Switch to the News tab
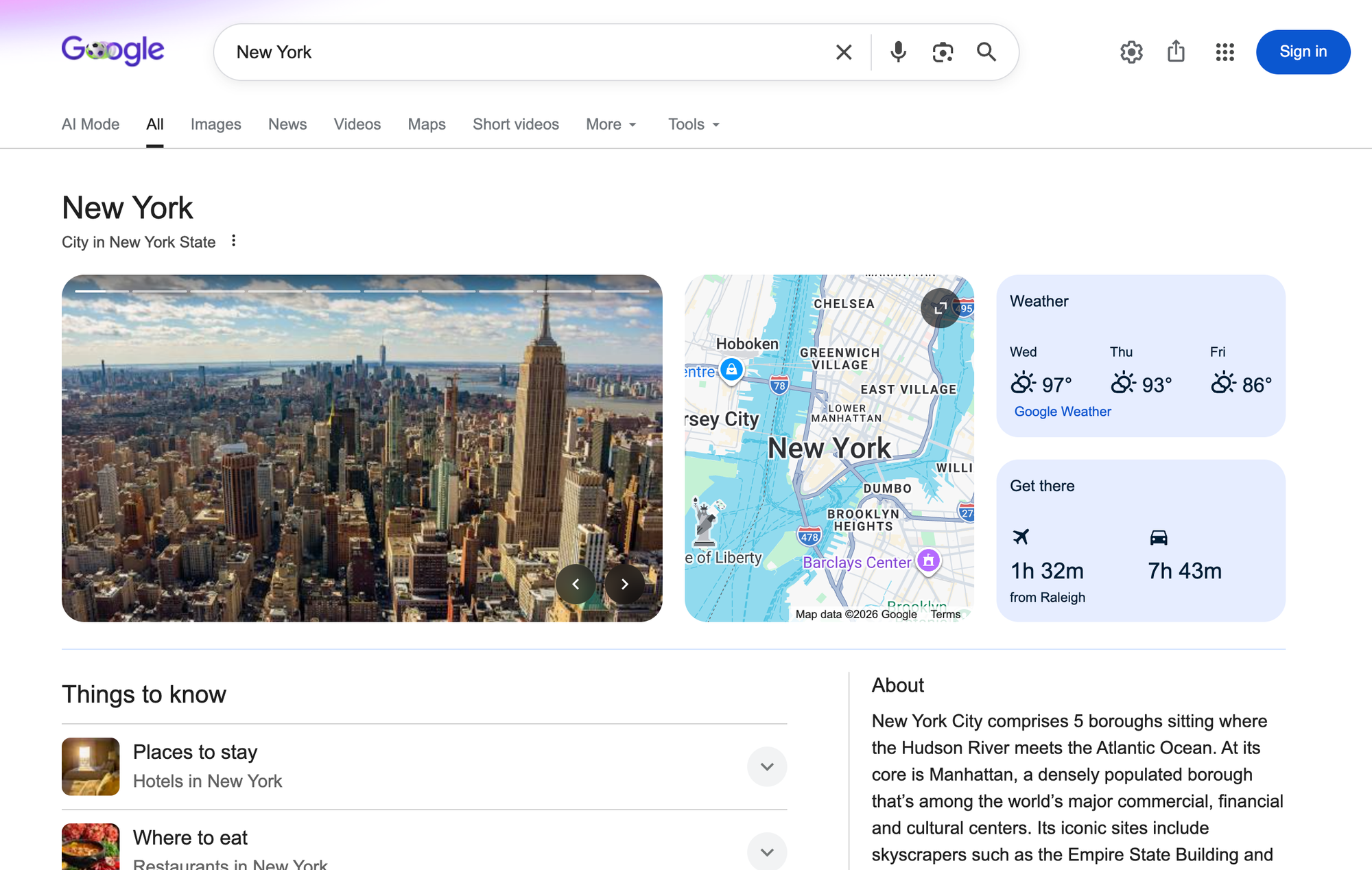 coord(287,124)
